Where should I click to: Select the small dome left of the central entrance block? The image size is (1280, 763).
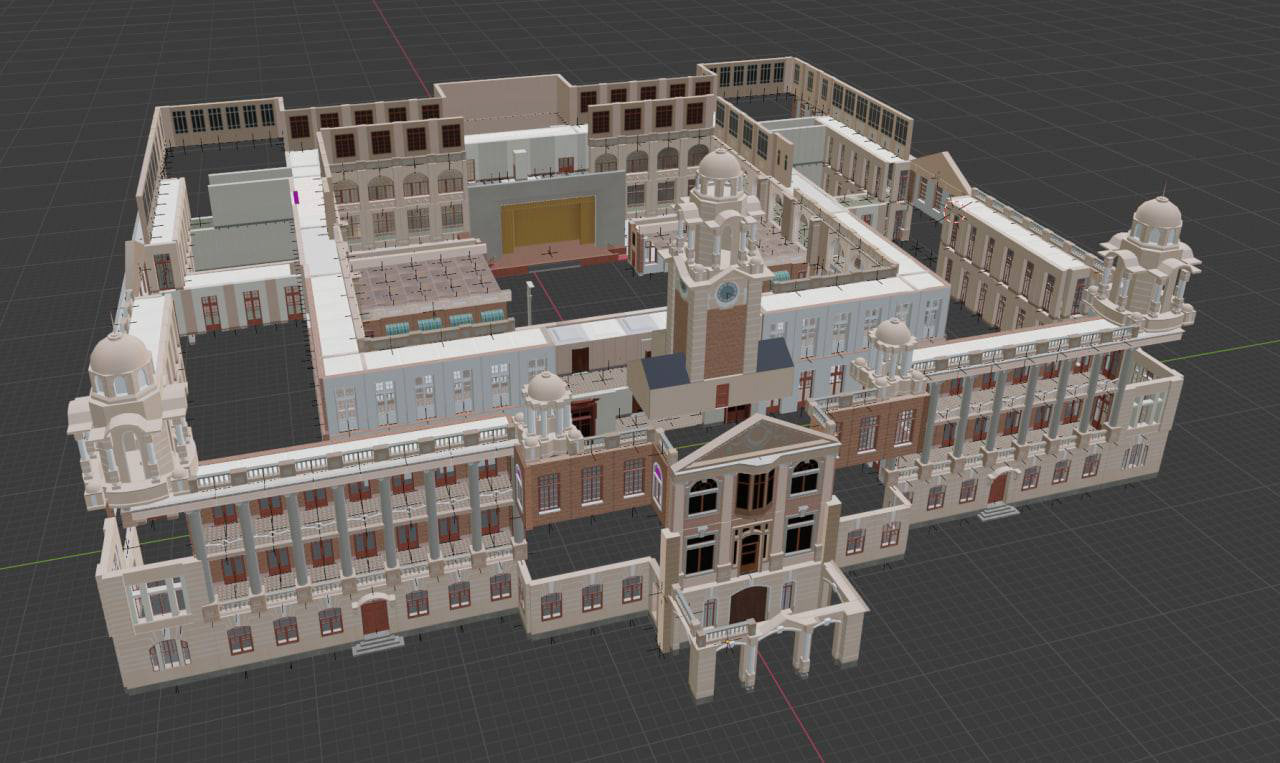pyautogui.click(x=547, y=387)
